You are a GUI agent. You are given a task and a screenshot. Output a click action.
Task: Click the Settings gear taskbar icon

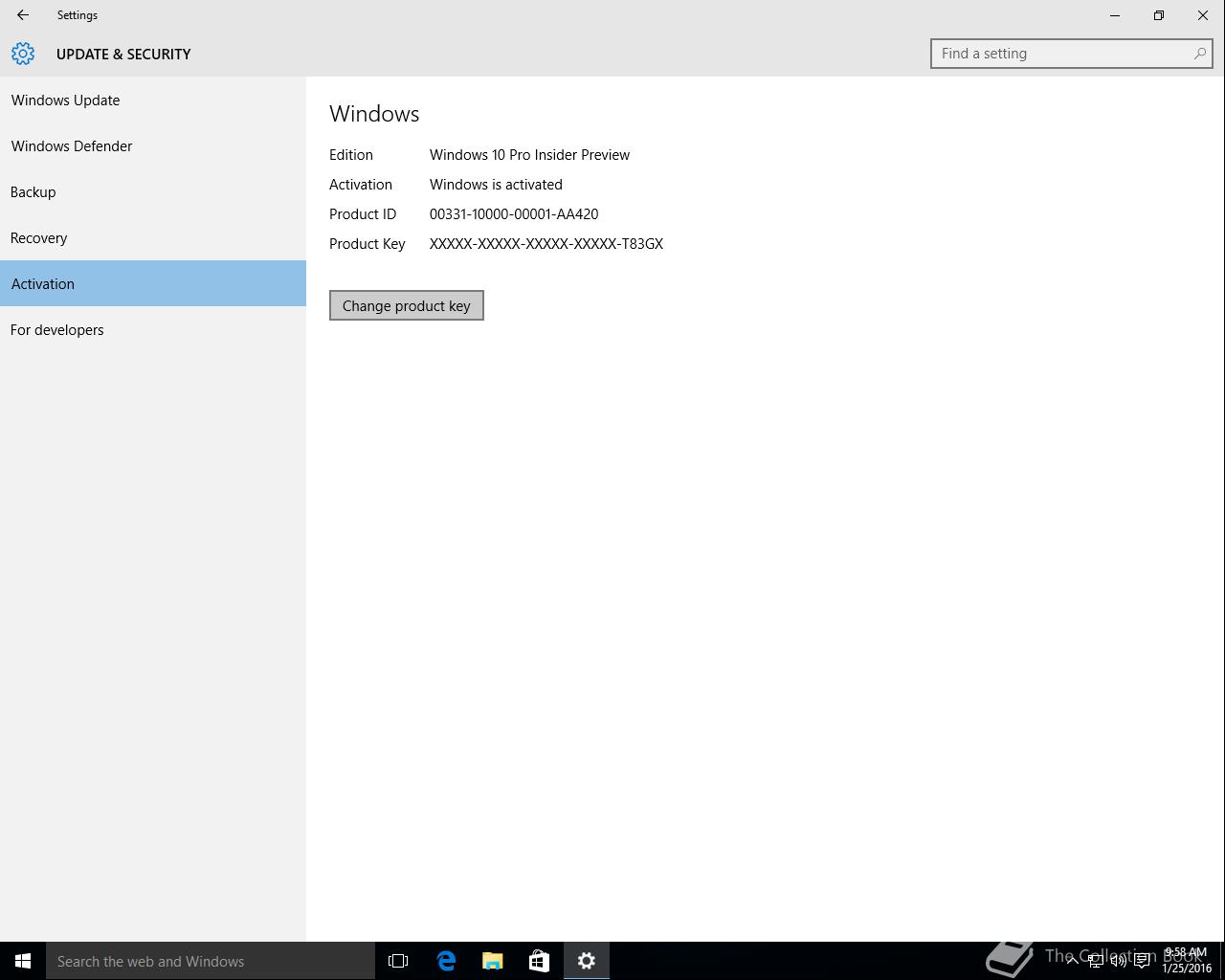[x=587, y=961]
